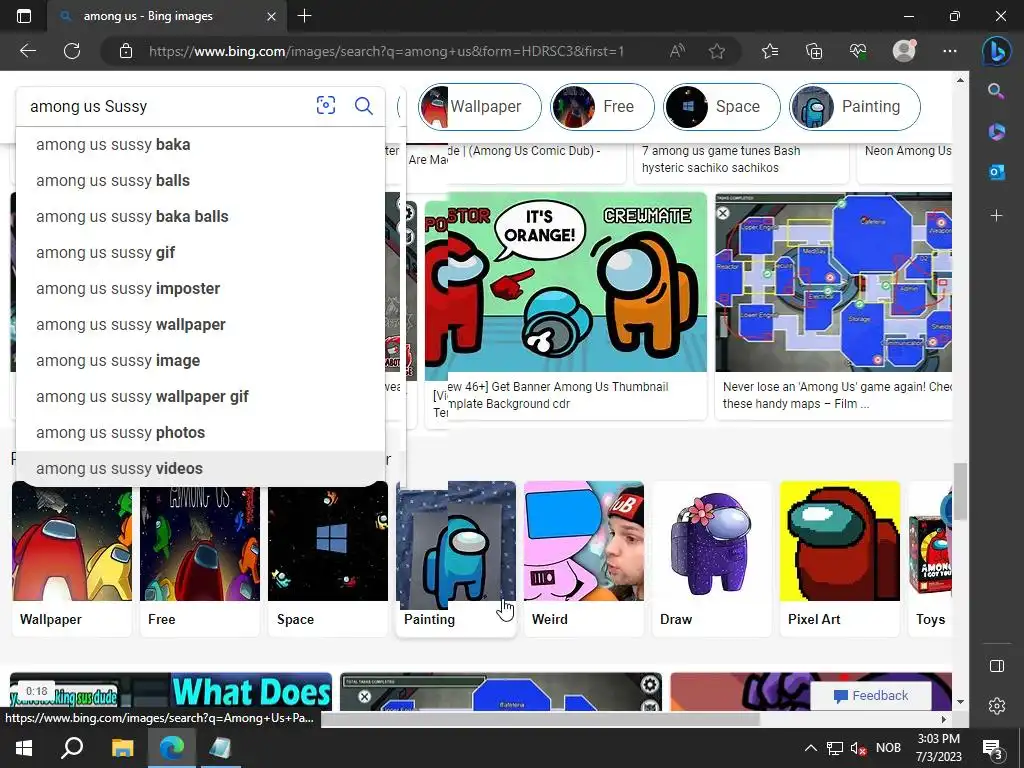The height and width of the screenshot is (768, 1024).
Task: Open the Bing Chat sidebar button
Action: tap(997, 52)
